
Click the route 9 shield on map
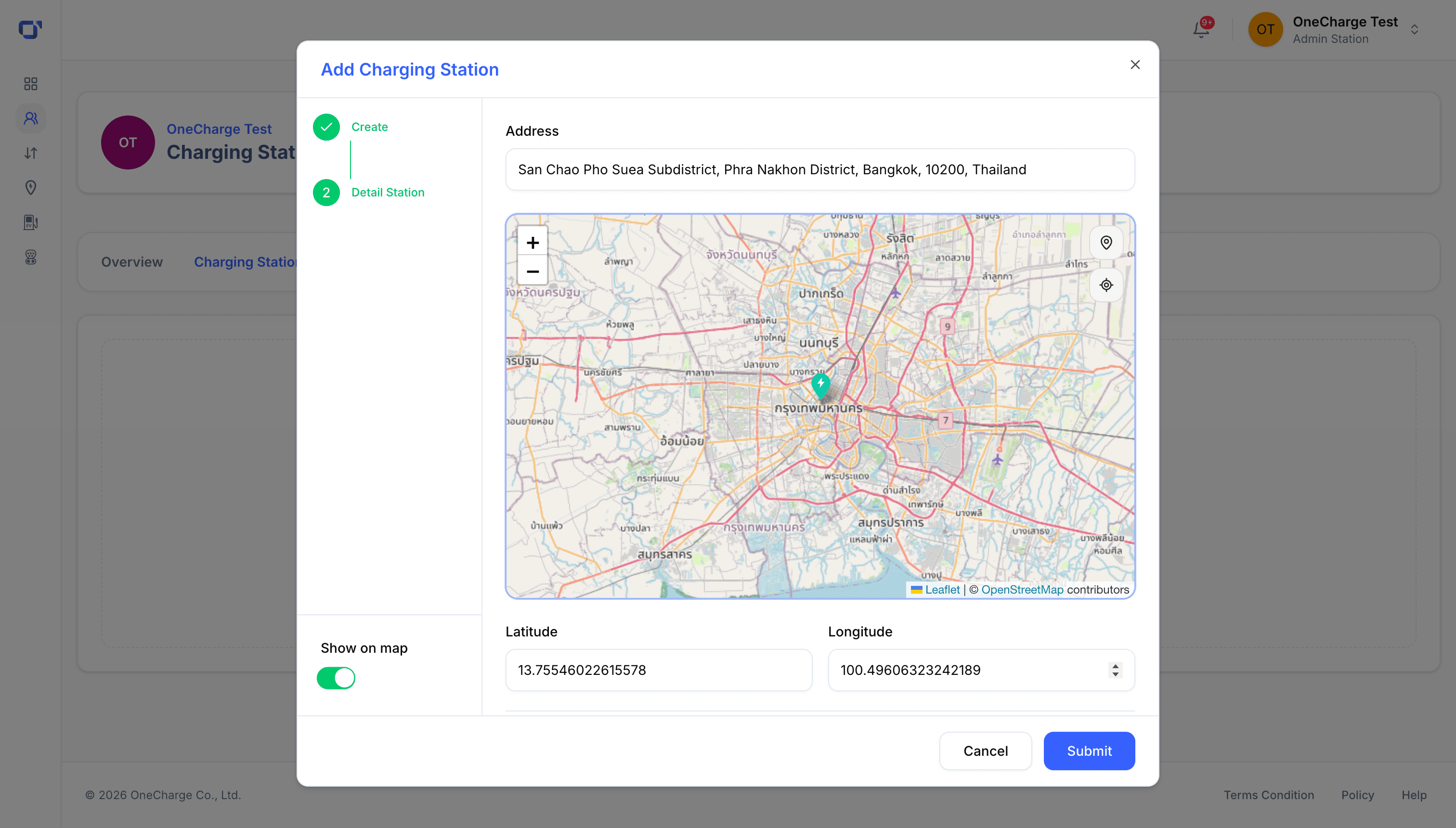947,326
